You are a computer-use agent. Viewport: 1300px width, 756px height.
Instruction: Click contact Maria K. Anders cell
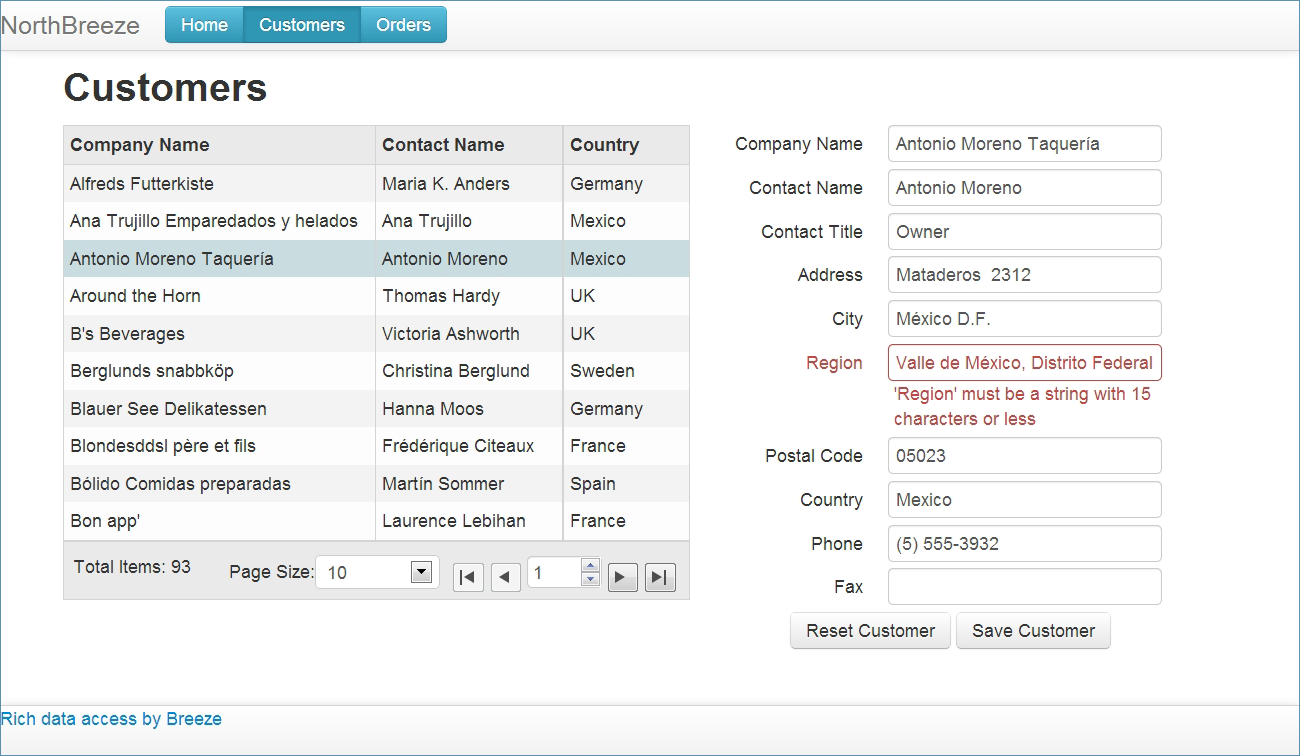click(x=469, y=184)
